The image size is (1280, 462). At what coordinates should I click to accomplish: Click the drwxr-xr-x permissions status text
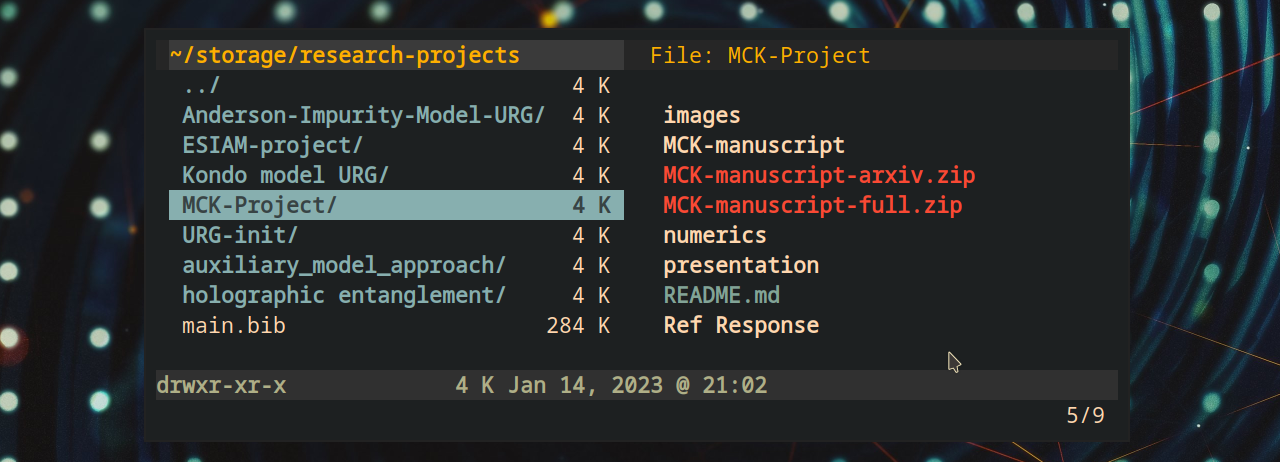click(x=221, y=385)
